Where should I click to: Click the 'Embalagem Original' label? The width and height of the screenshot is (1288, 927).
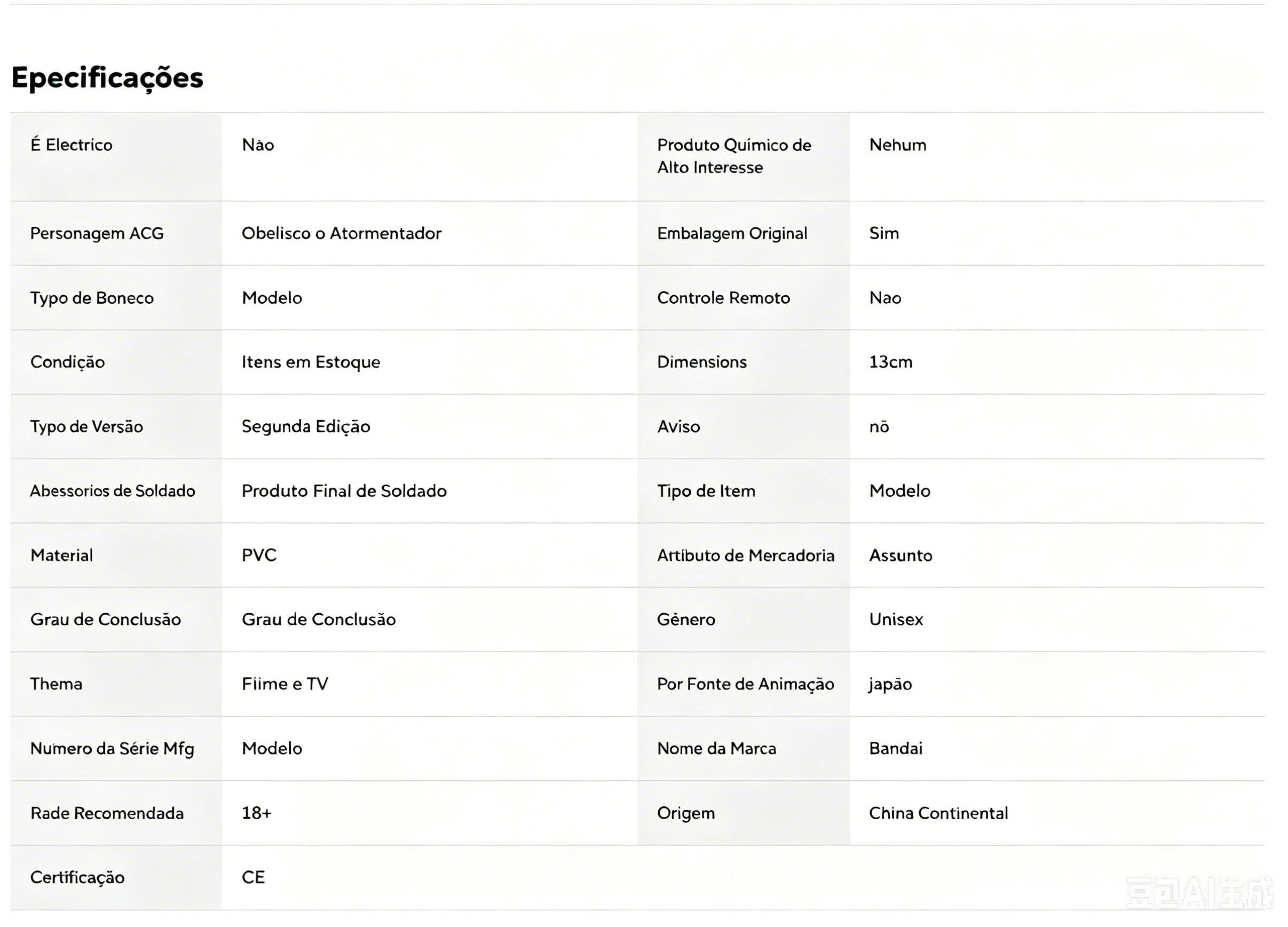(x=732, y=233)
